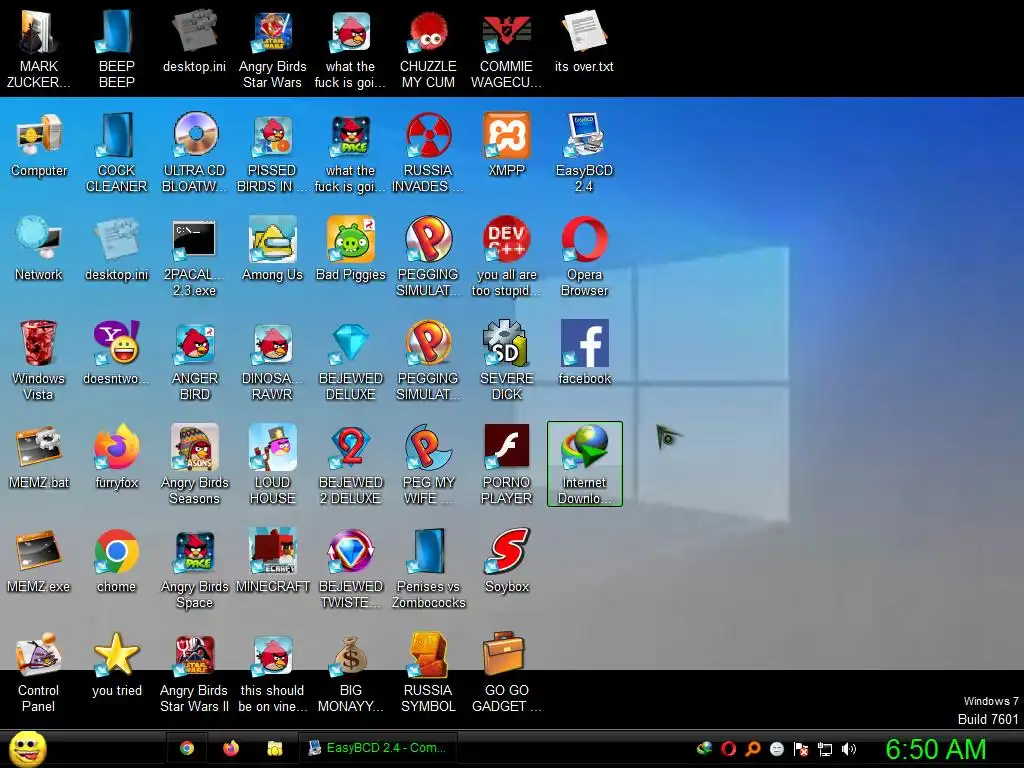Viewport: 1024px width, 768px height.
Task: Select the GO GO GADGET briefcase icon
Action: 506,673
